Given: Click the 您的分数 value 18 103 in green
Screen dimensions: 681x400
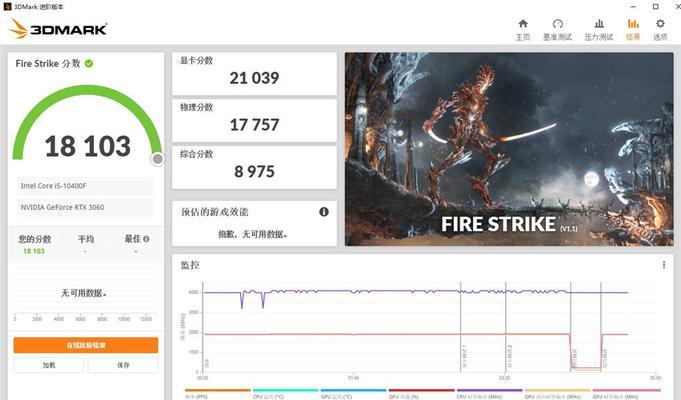Looking at the screenshot, I should [x=34, y=251].
